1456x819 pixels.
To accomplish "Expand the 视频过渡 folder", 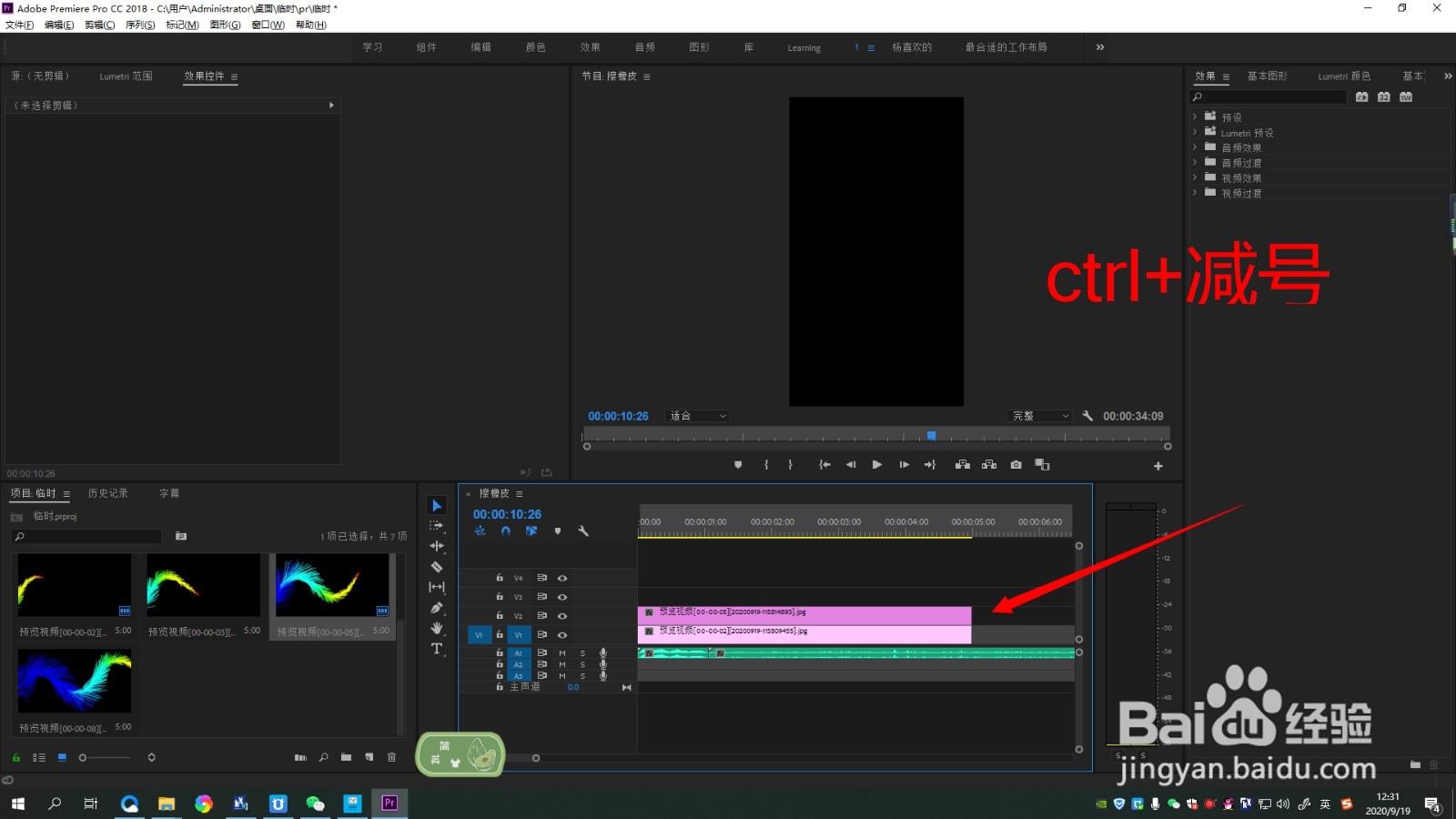I will pos(1195,192).
